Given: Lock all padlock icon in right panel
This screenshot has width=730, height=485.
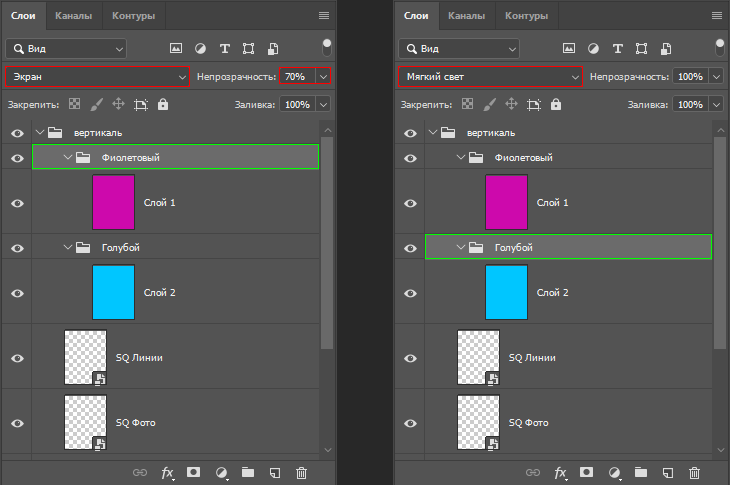Looking at the screenshot, I should [x=555, y=104].
